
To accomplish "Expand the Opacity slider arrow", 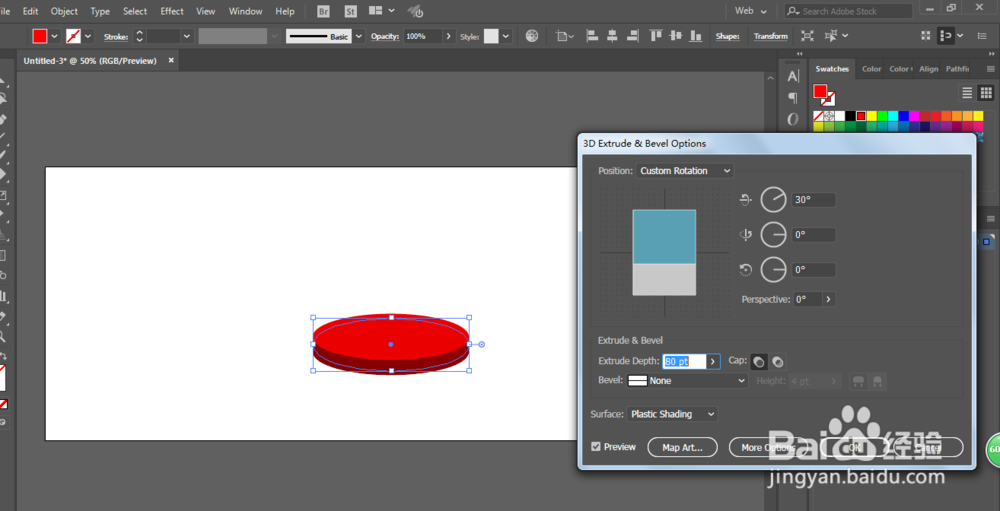I will (448, 36).
